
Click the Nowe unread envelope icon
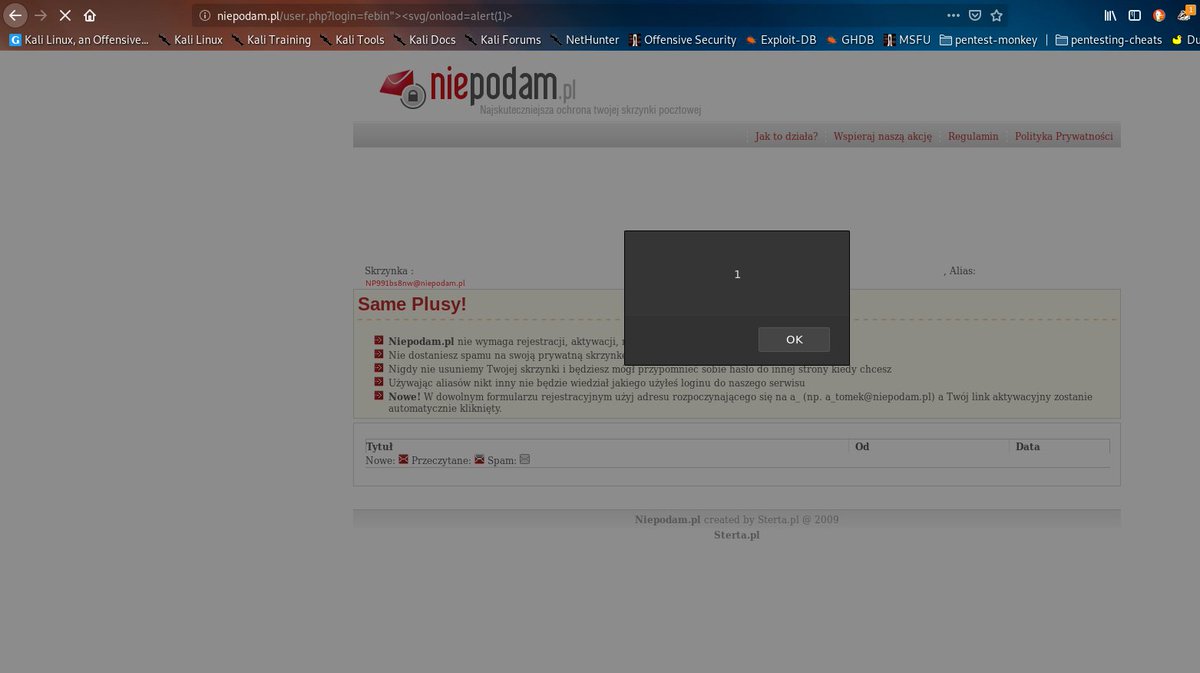(x=404, y=460)
